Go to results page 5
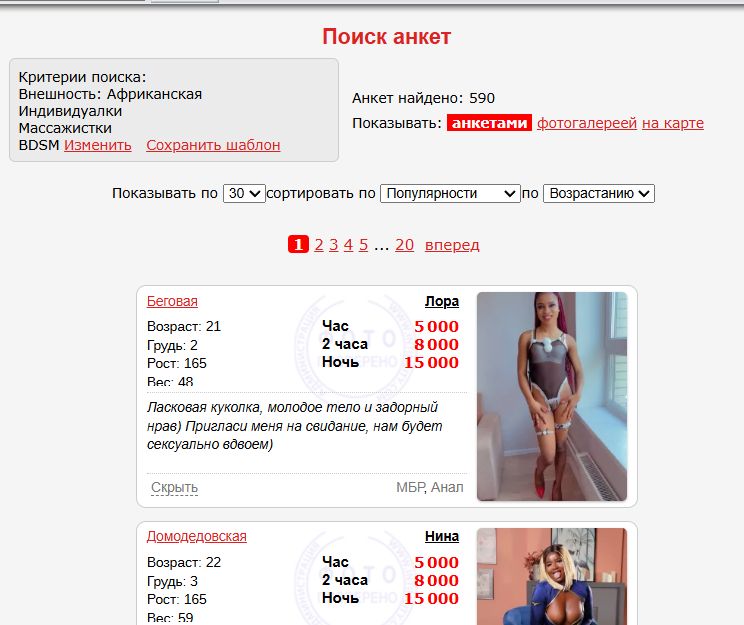Image resolution: width=744 pixels, height=625 pixels. [x=363, y=245]
